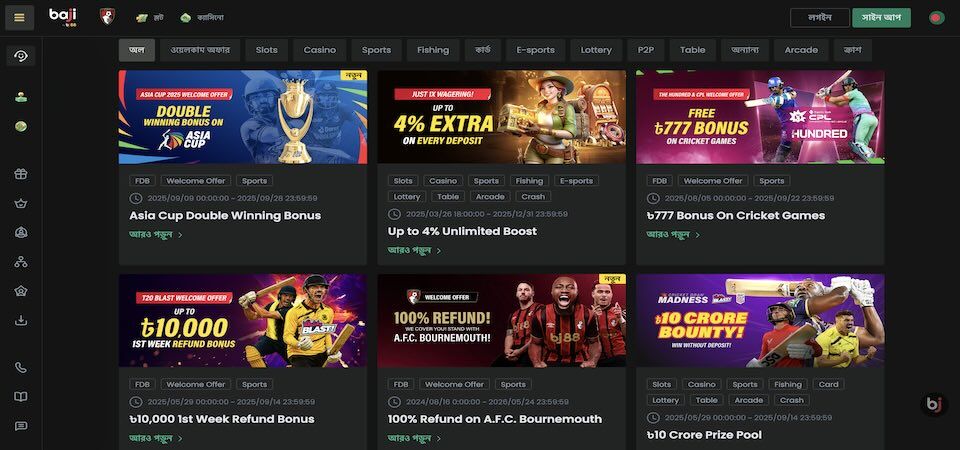Click the baji logo in header
The height and width of the screenshot is (450, 960).
pos(63,17)
